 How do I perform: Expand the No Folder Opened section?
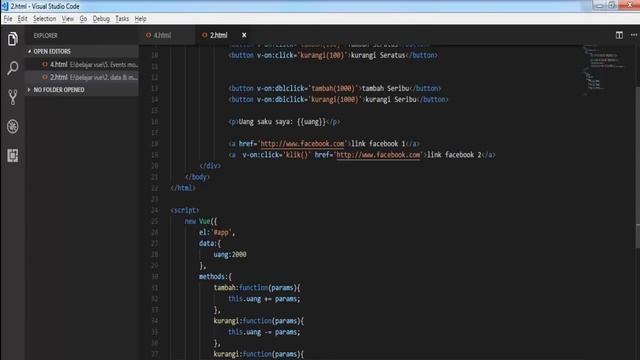pos(82,90)
